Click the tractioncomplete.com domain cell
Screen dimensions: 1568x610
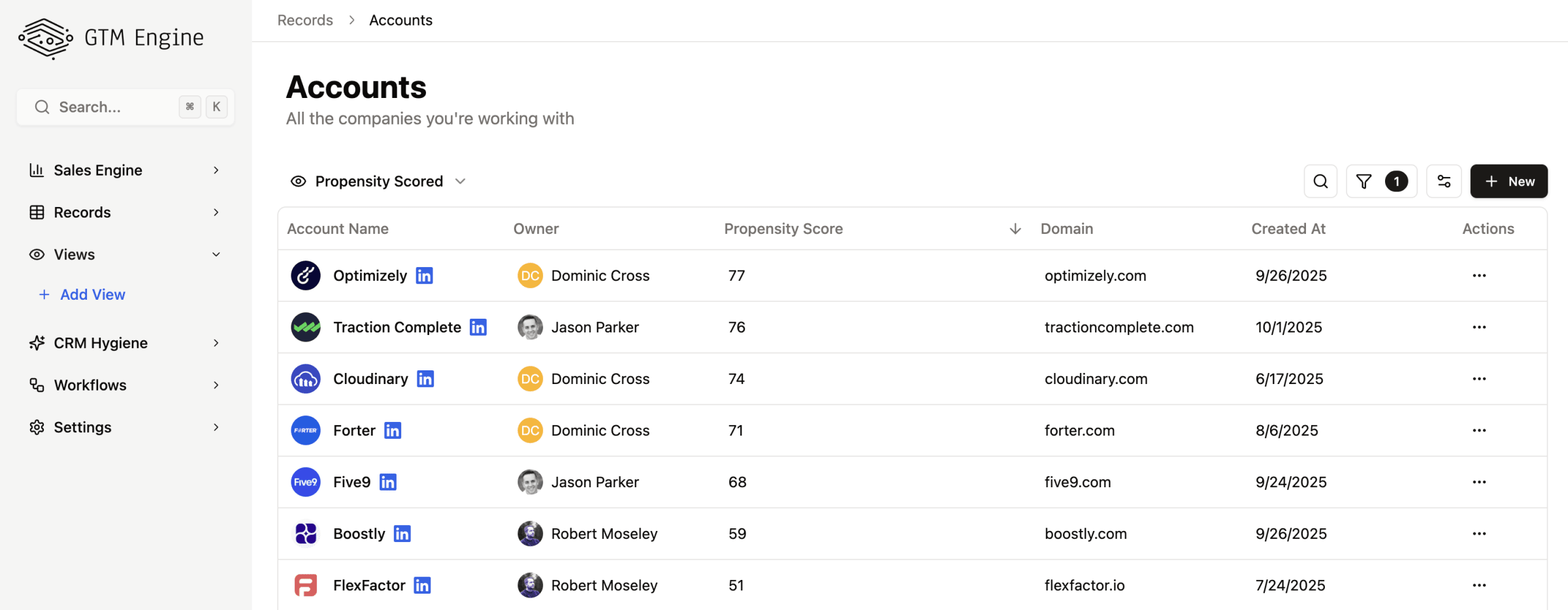1119,327
